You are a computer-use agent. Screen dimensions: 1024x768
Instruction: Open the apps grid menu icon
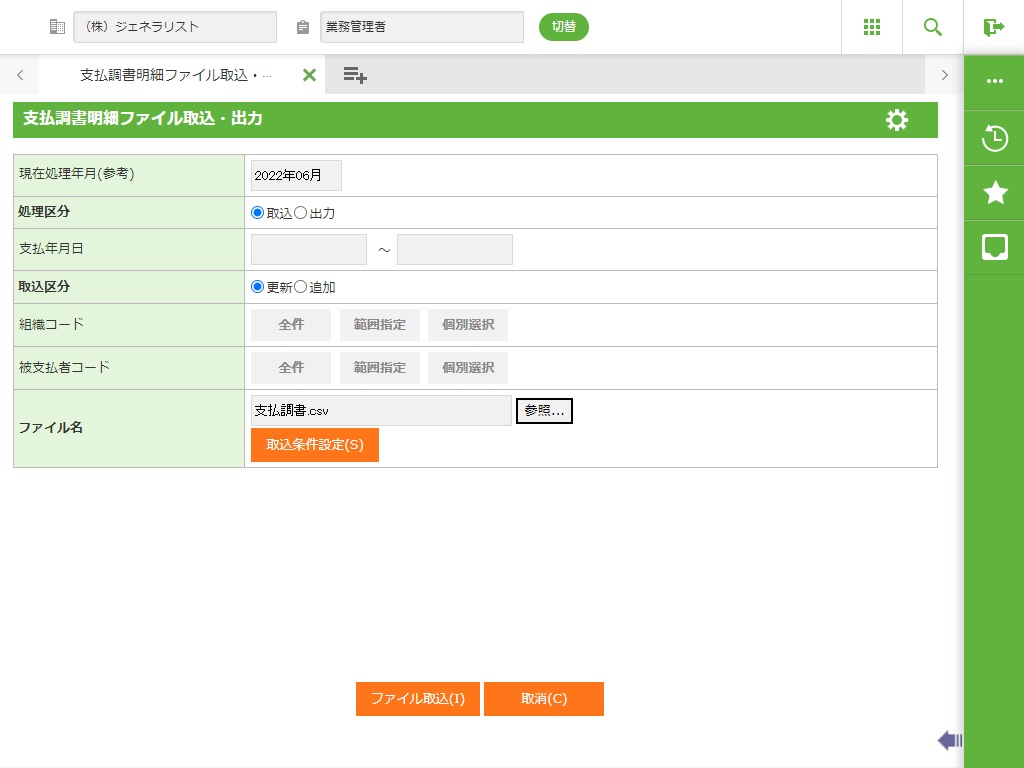872,27
